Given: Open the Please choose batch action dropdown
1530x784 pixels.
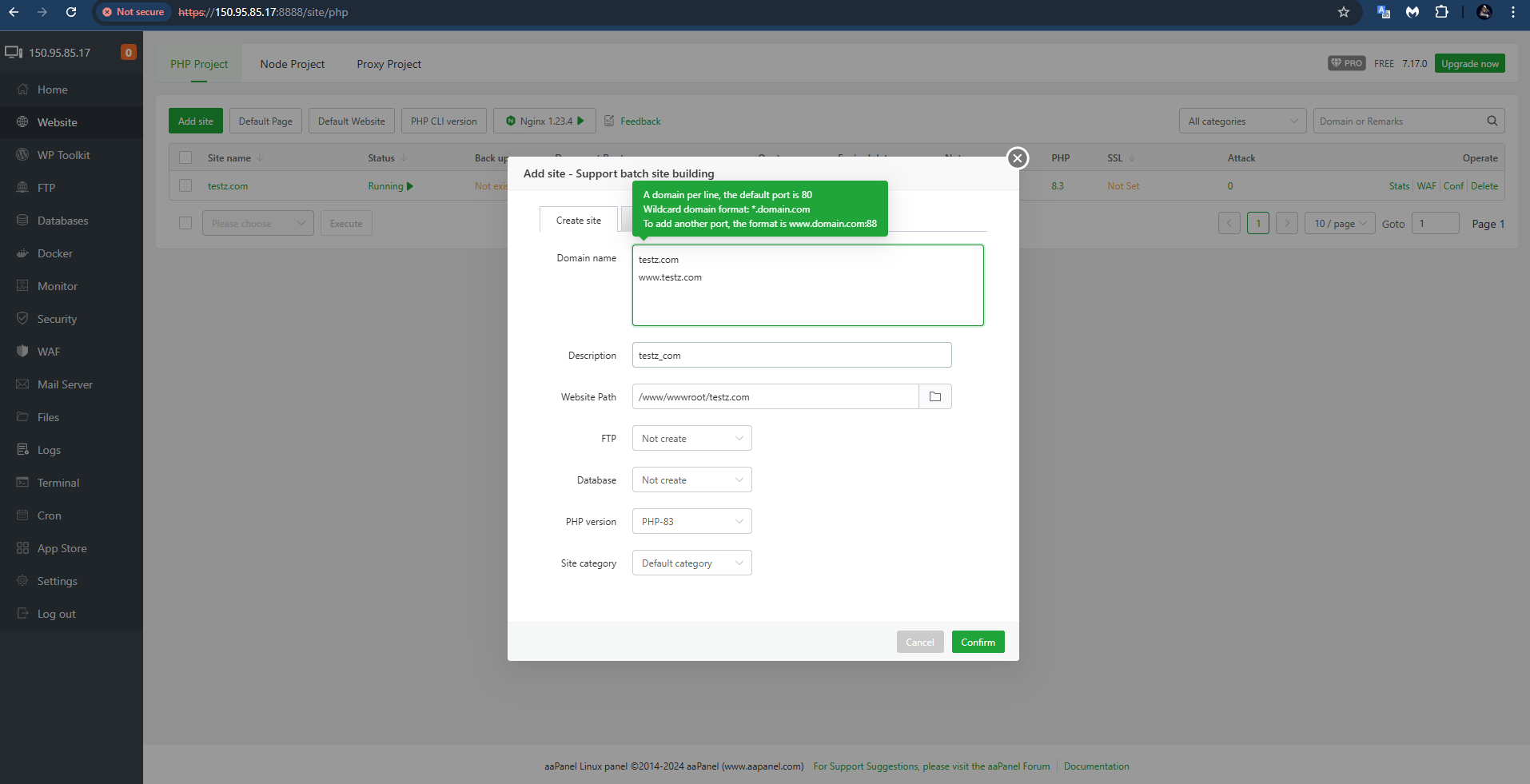Looking at the screenshot, I should click(x=258, y=223).
